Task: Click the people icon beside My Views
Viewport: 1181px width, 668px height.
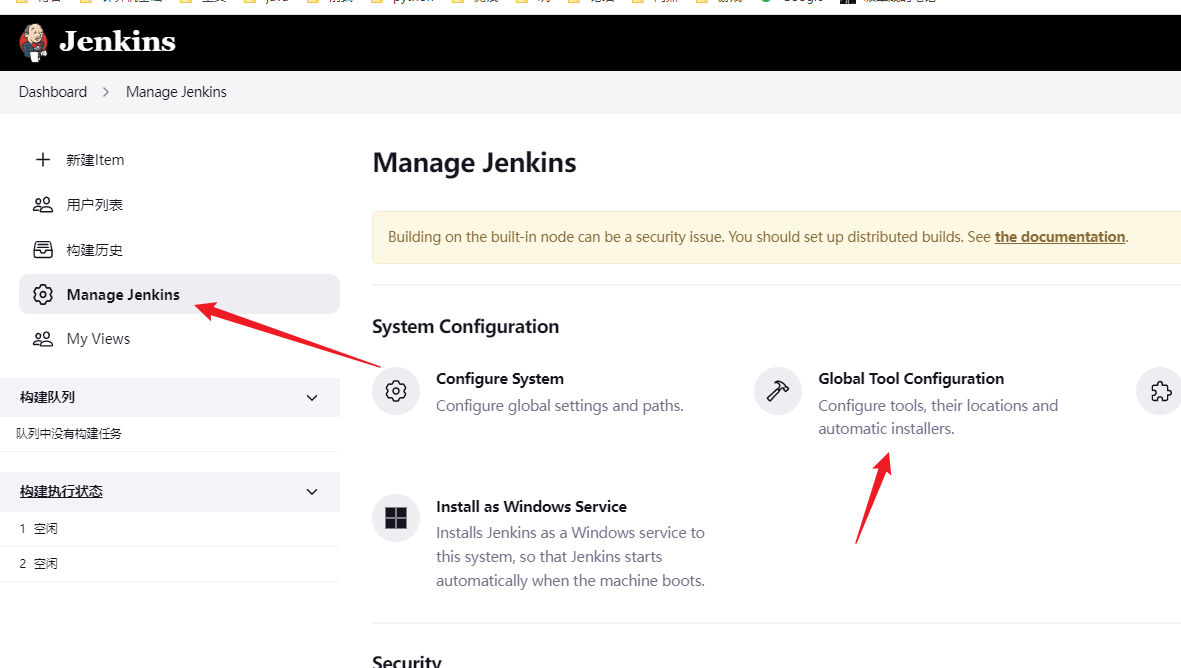Action: (43, 339)
